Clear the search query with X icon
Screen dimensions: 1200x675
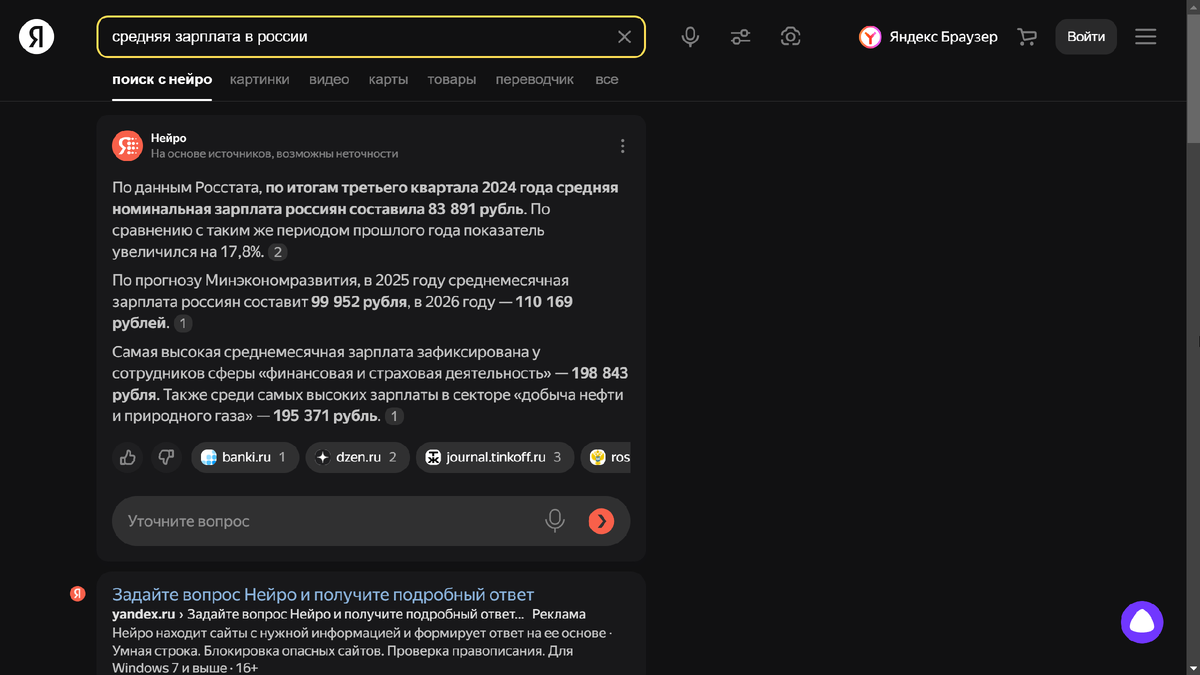click(x=624, y=37)
